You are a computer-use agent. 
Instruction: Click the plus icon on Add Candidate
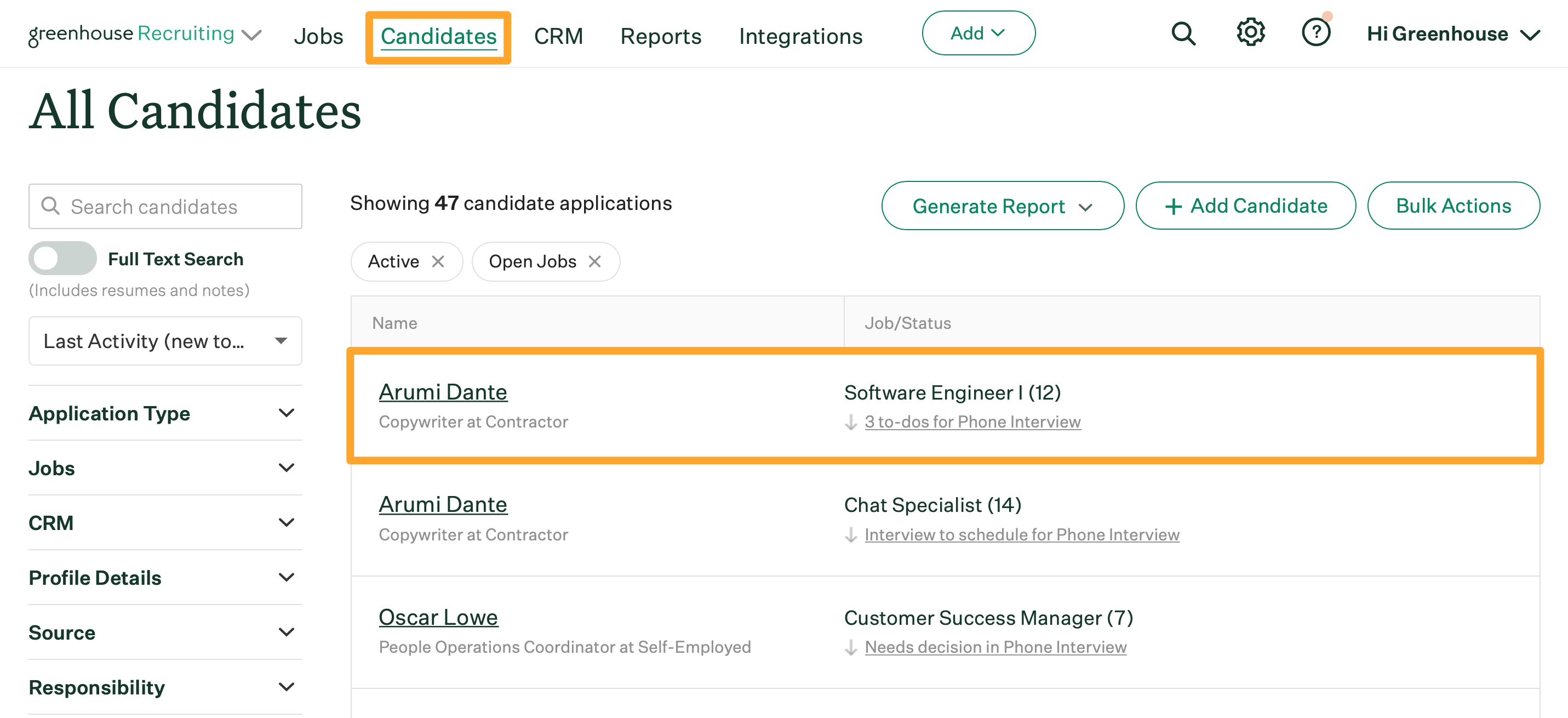pos(1173,207)
